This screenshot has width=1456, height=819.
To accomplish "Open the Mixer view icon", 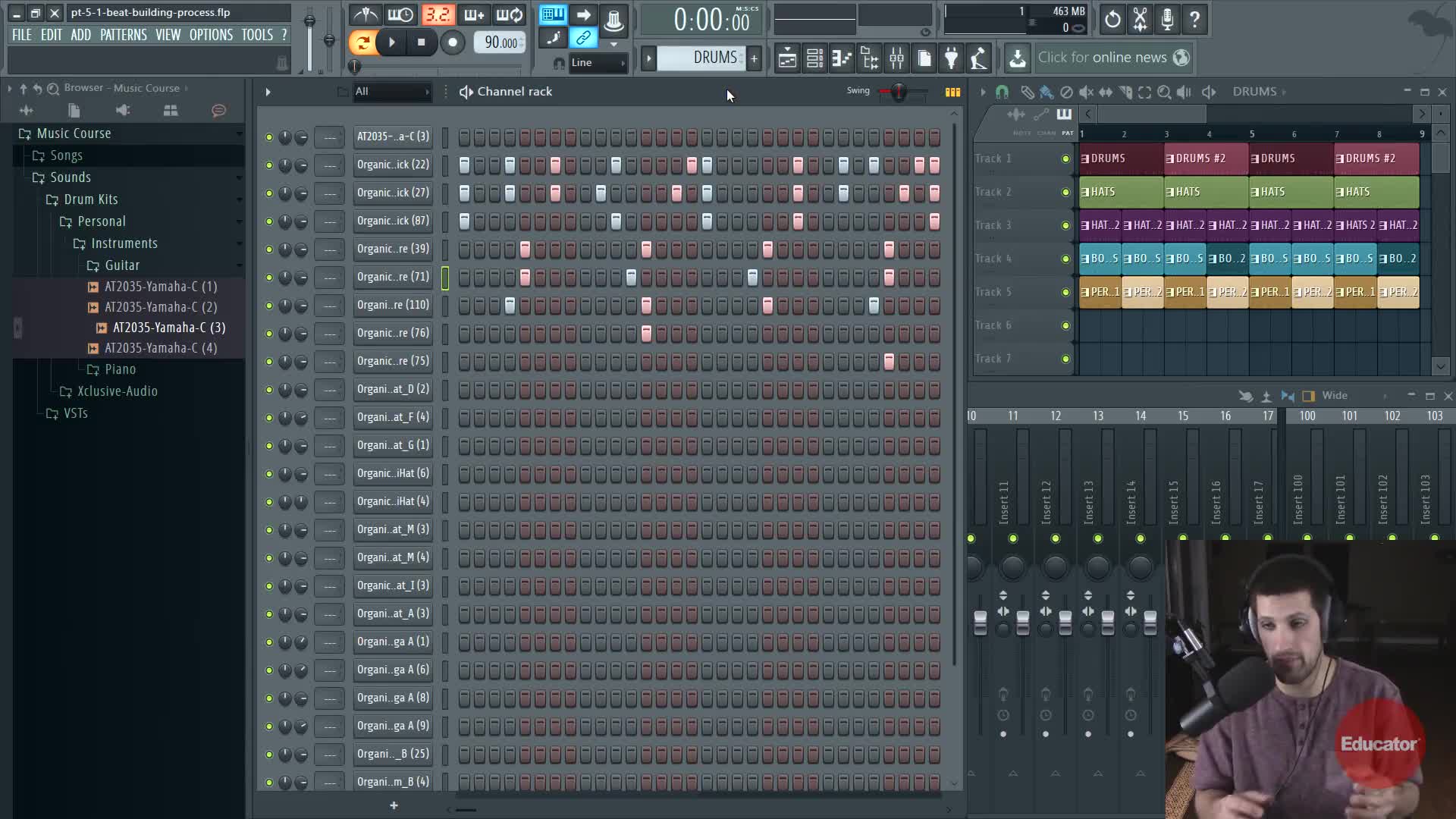I will coord(896,58).
